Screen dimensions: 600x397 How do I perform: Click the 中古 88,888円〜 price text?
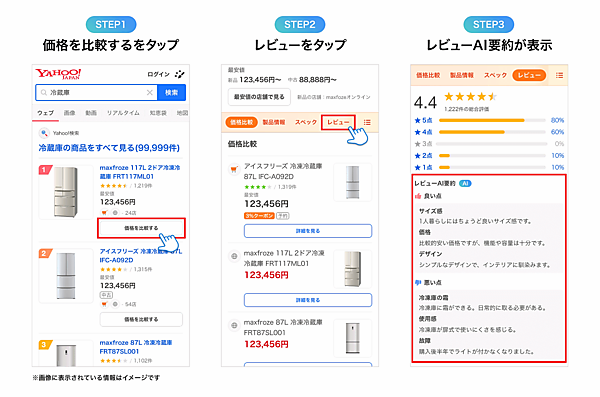[x=312, y=80]
